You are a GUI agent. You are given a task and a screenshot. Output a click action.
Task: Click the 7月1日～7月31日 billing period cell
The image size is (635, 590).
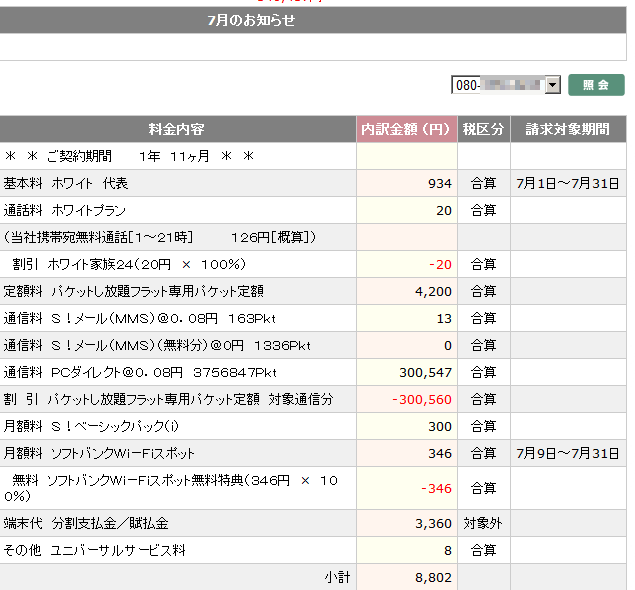(568, 184)
